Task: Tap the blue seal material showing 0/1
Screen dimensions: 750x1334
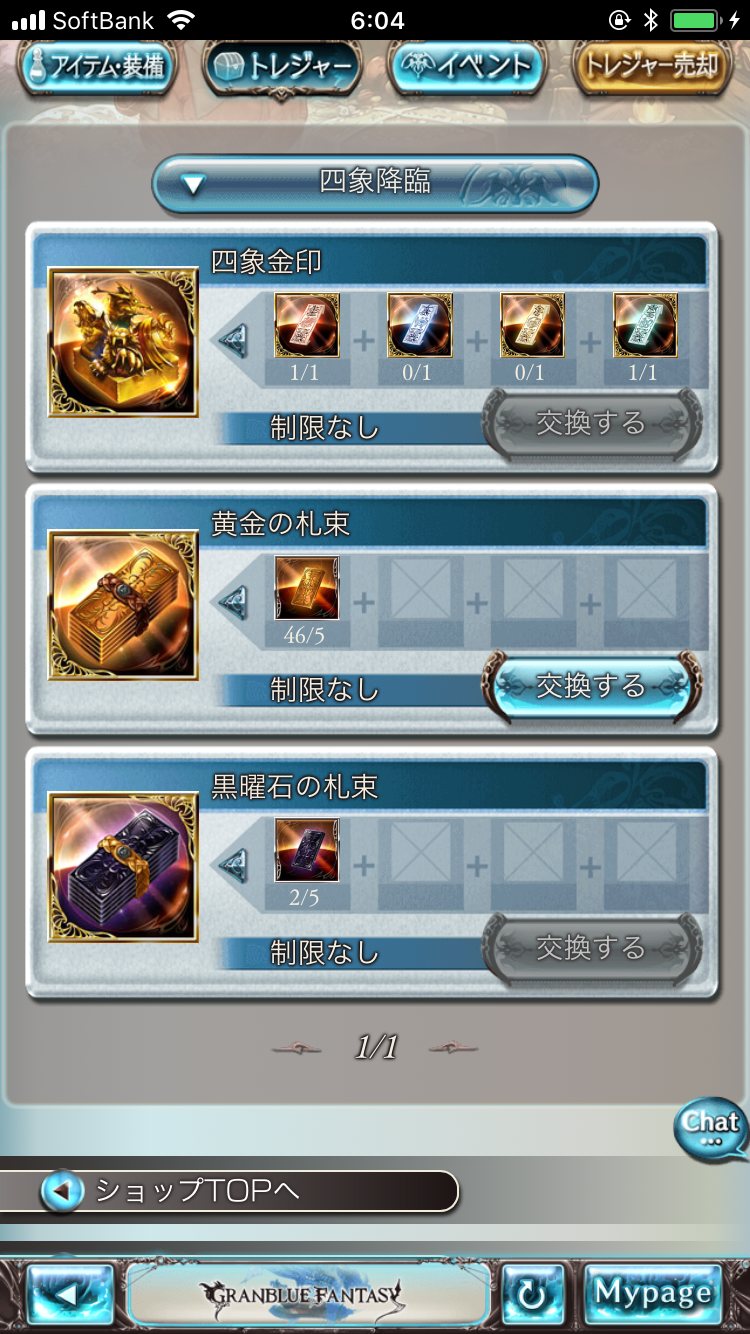Action: pos(420,326)
